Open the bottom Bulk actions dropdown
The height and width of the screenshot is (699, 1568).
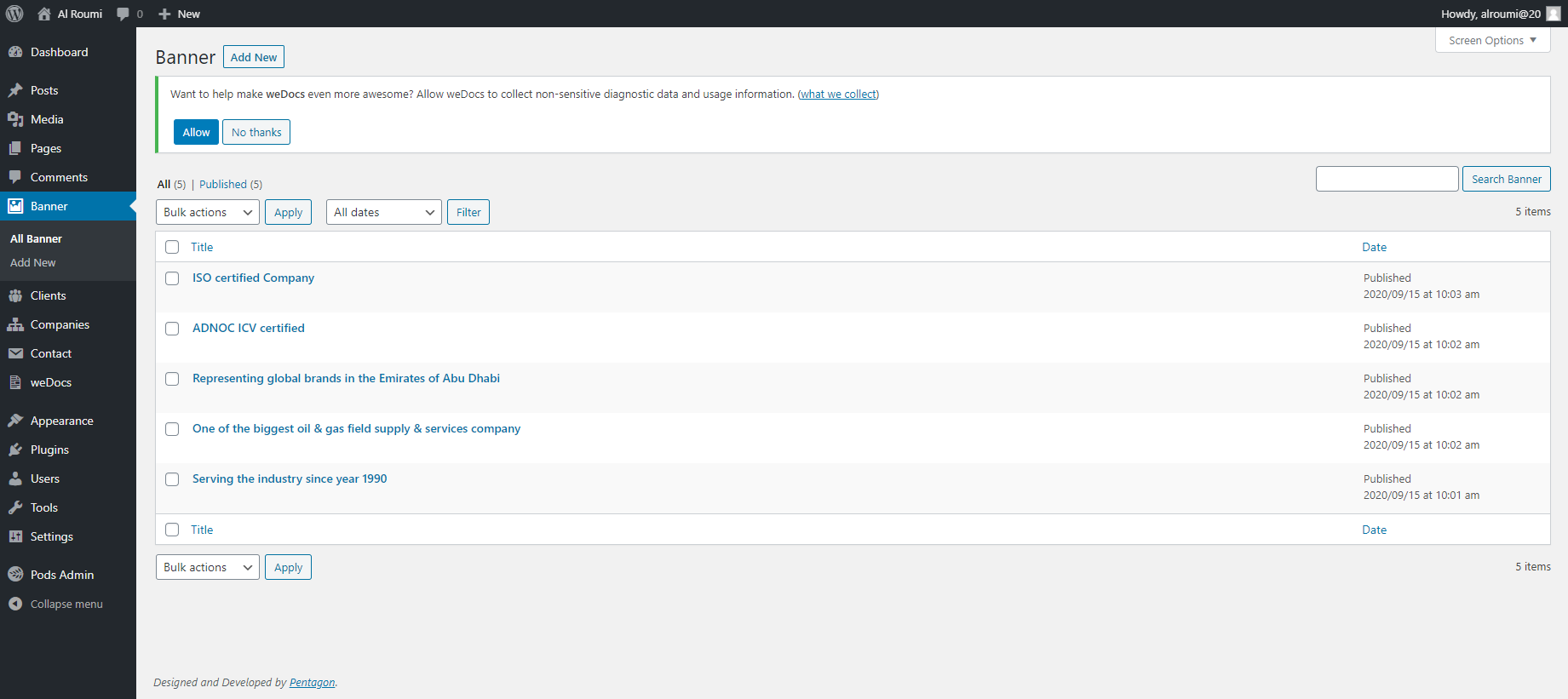pos(208,567)
